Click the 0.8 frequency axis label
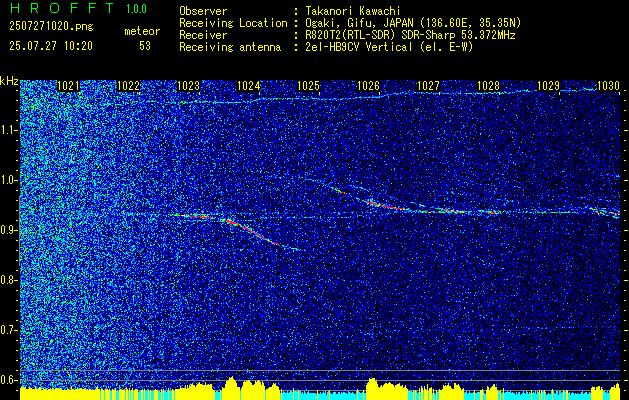 coord(8,280)
